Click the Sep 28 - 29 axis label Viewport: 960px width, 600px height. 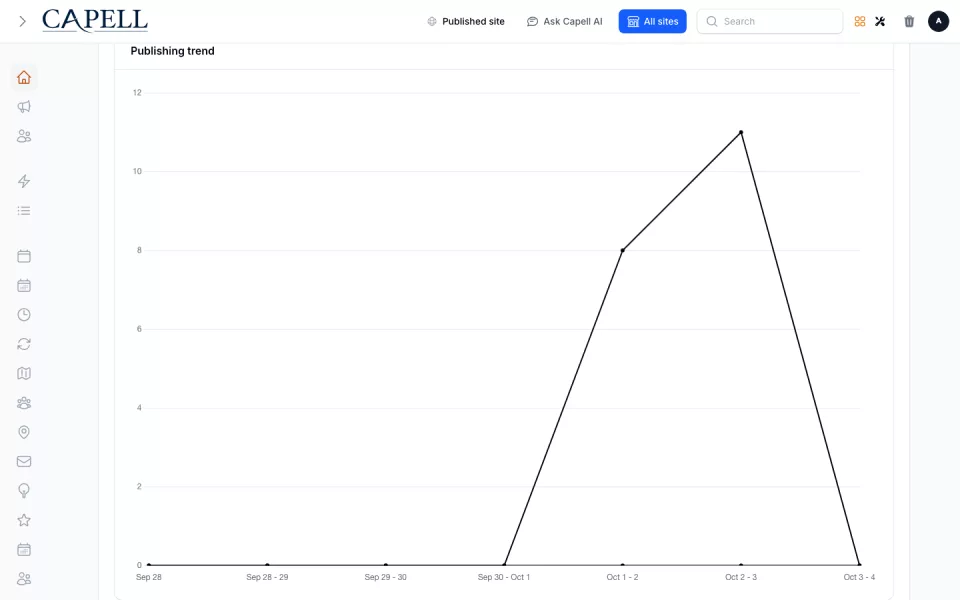point(267,577)
